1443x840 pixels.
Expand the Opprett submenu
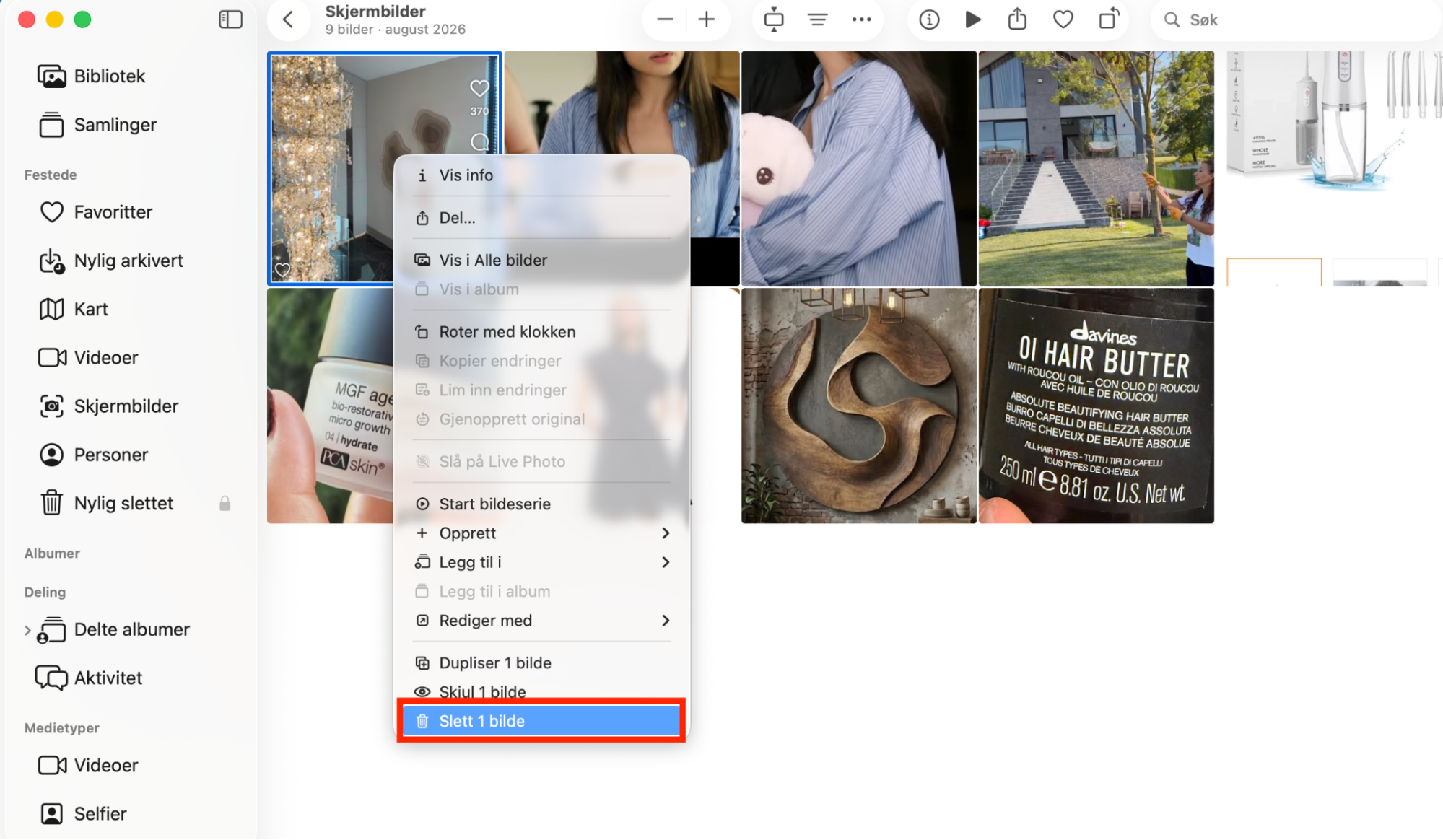(541, 533)
